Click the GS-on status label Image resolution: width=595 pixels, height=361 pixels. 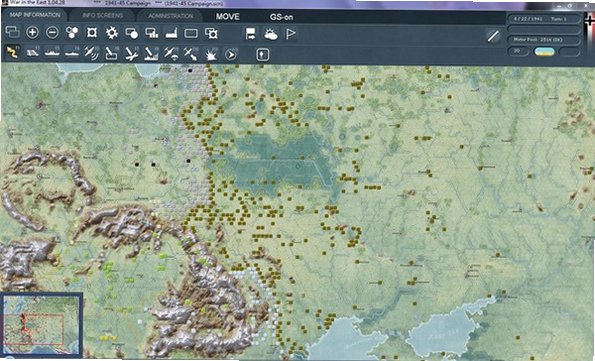click(x=281, y=17)
